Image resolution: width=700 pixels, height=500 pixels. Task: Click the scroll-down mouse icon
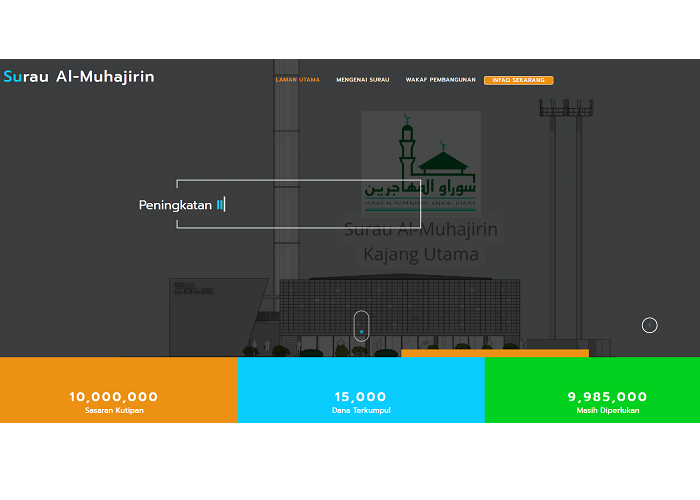pos(361,326)
